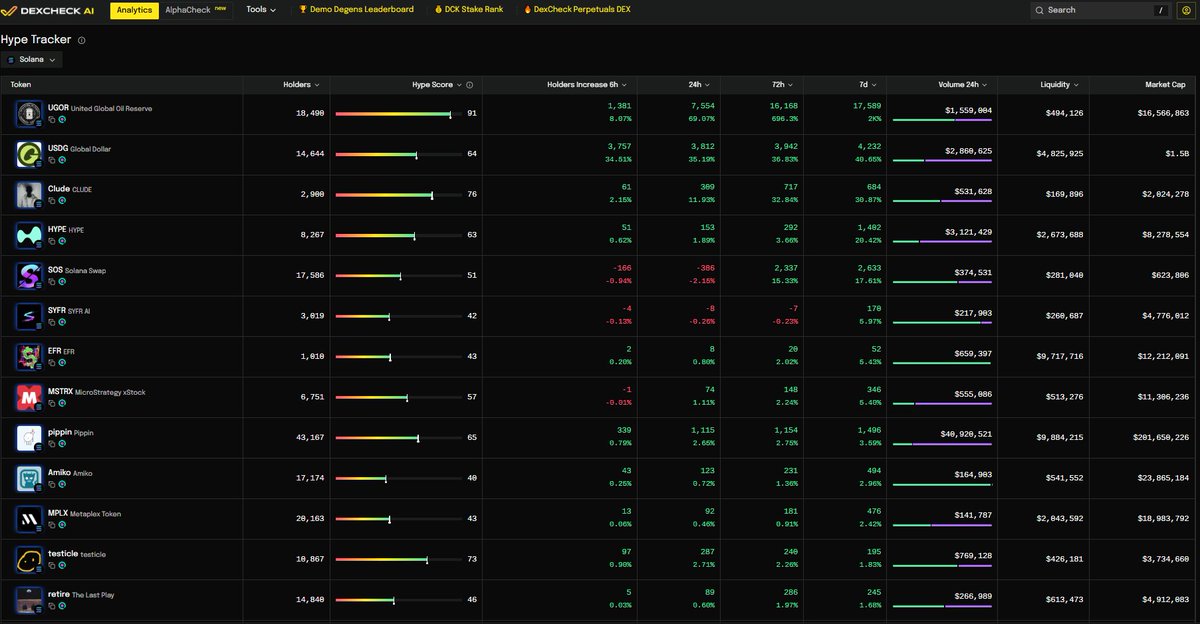The width and height of the screenshot is (1200, 624).
Task: Click the USDG token logo
Action: coord(28,154)
